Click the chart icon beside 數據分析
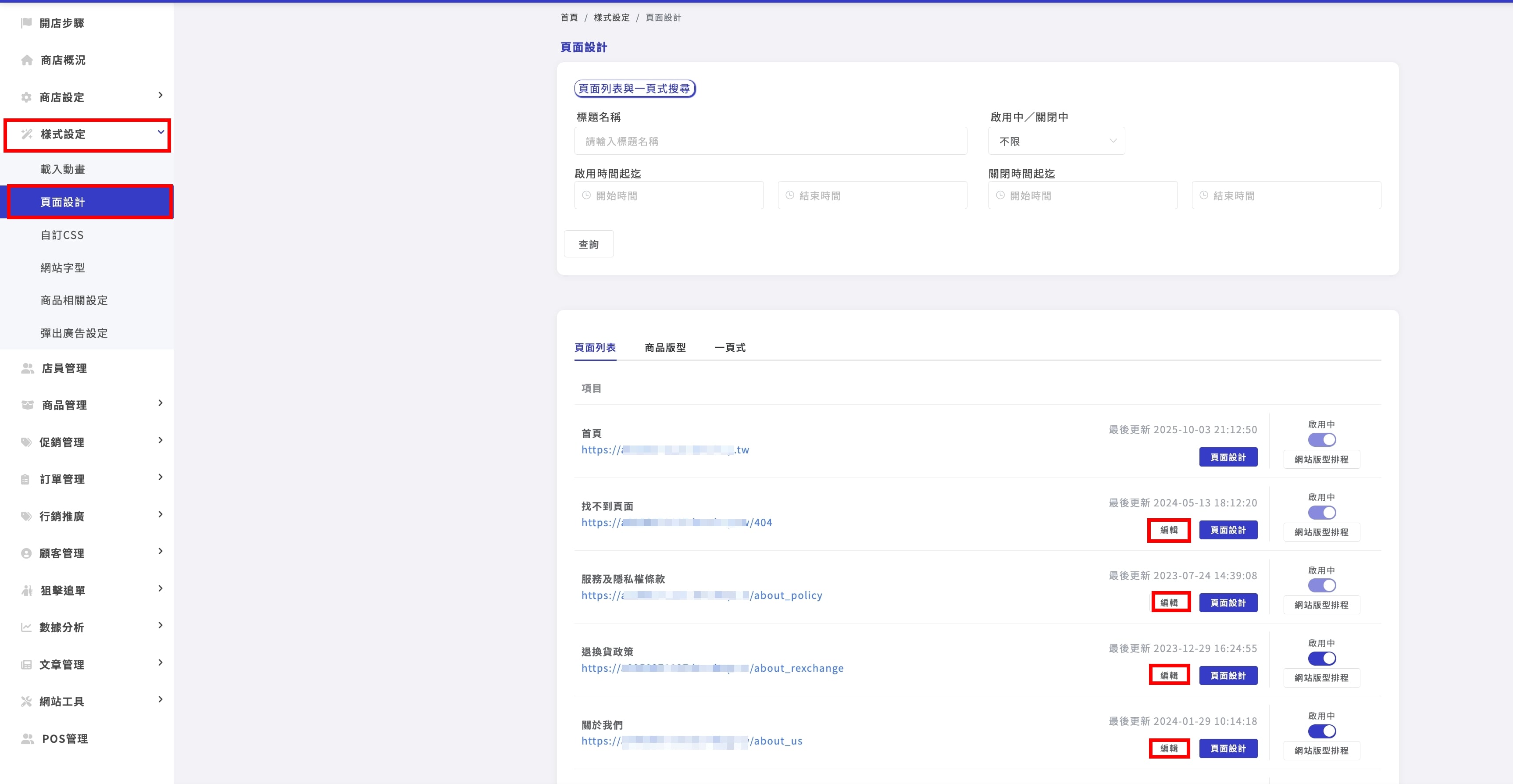 [x=26, y=627]
